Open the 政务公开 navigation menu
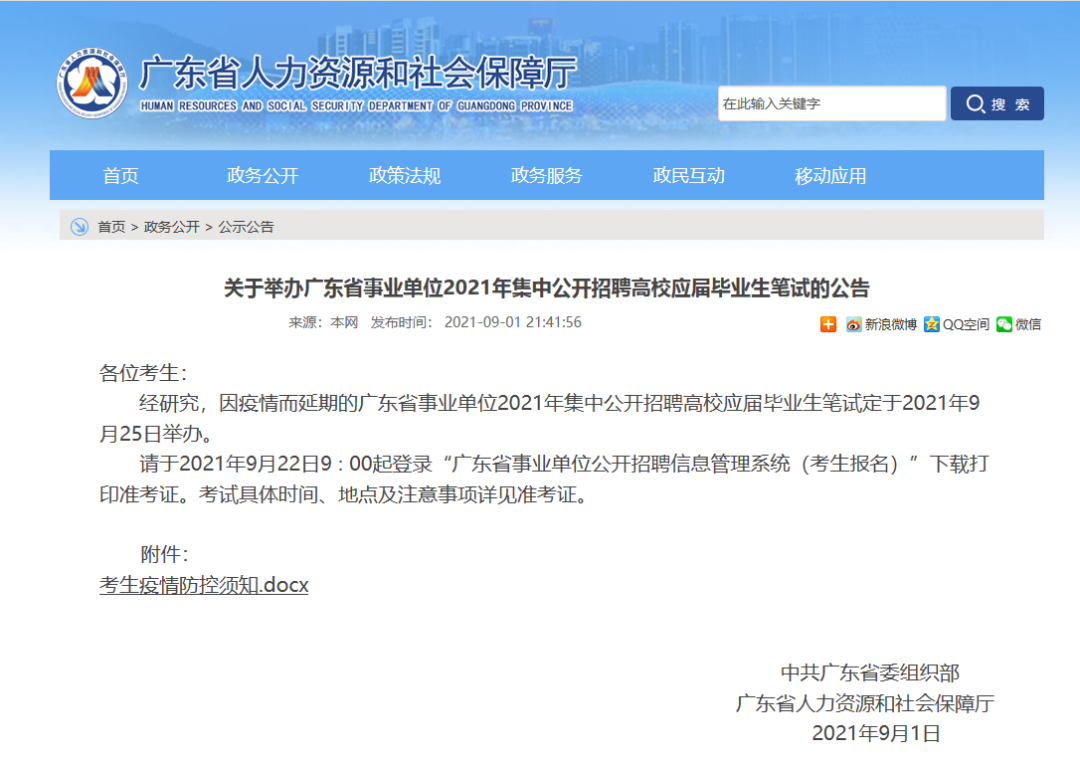Screen dimensions: 1080x764 point(263,176)
